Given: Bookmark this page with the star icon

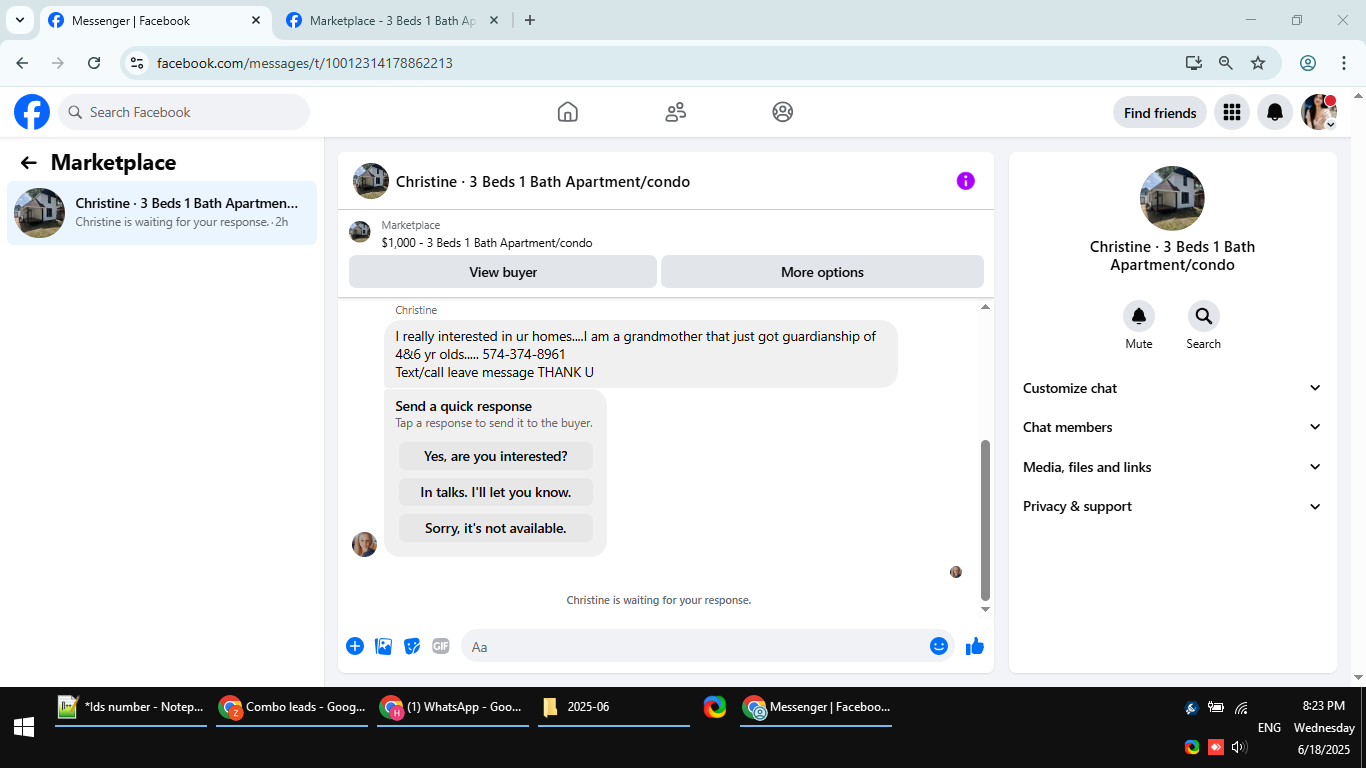Looking at the screenshot, I should [x=1258, y=63].
